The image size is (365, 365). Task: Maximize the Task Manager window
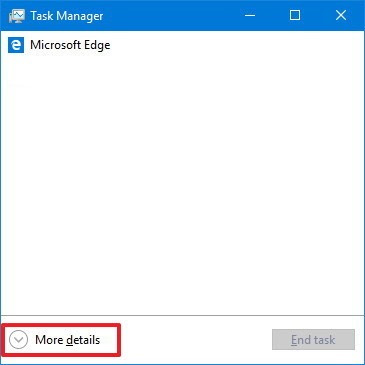[295, 15]
